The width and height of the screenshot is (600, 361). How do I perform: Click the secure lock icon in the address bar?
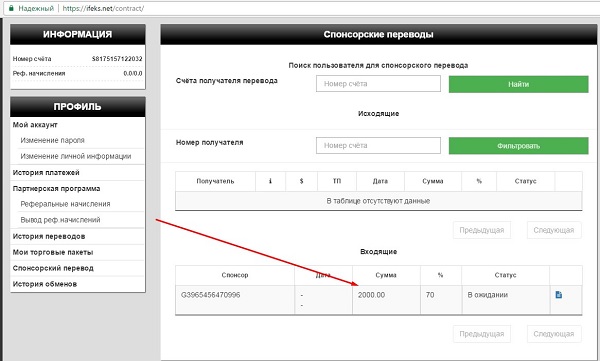(11, 8)
